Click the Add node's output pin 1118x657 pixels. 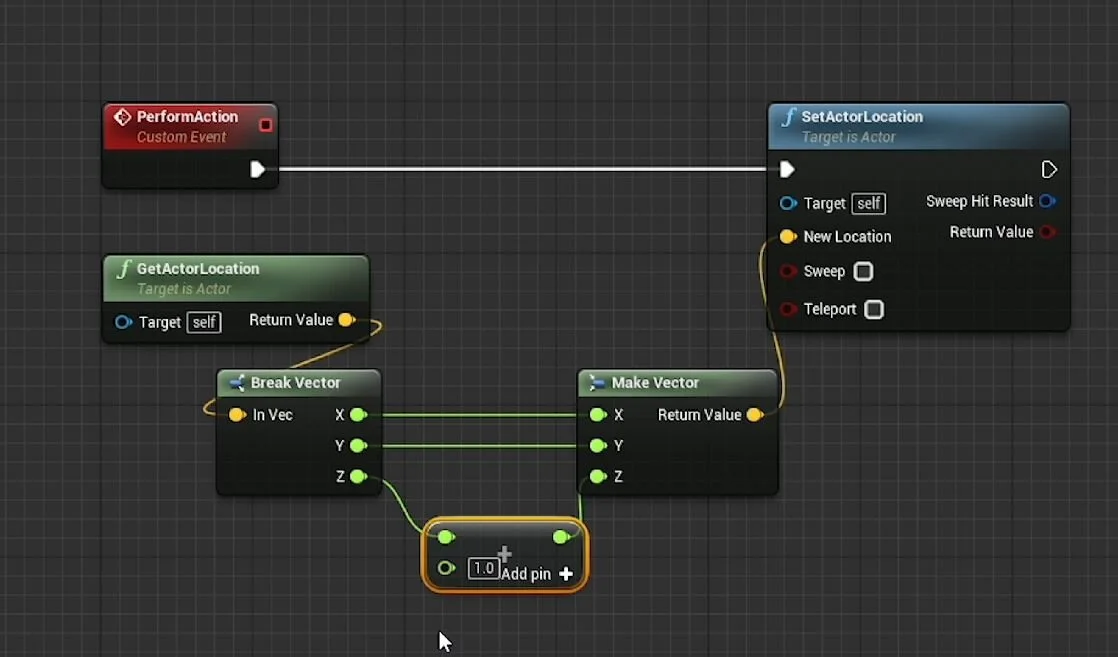coord(563,537)
